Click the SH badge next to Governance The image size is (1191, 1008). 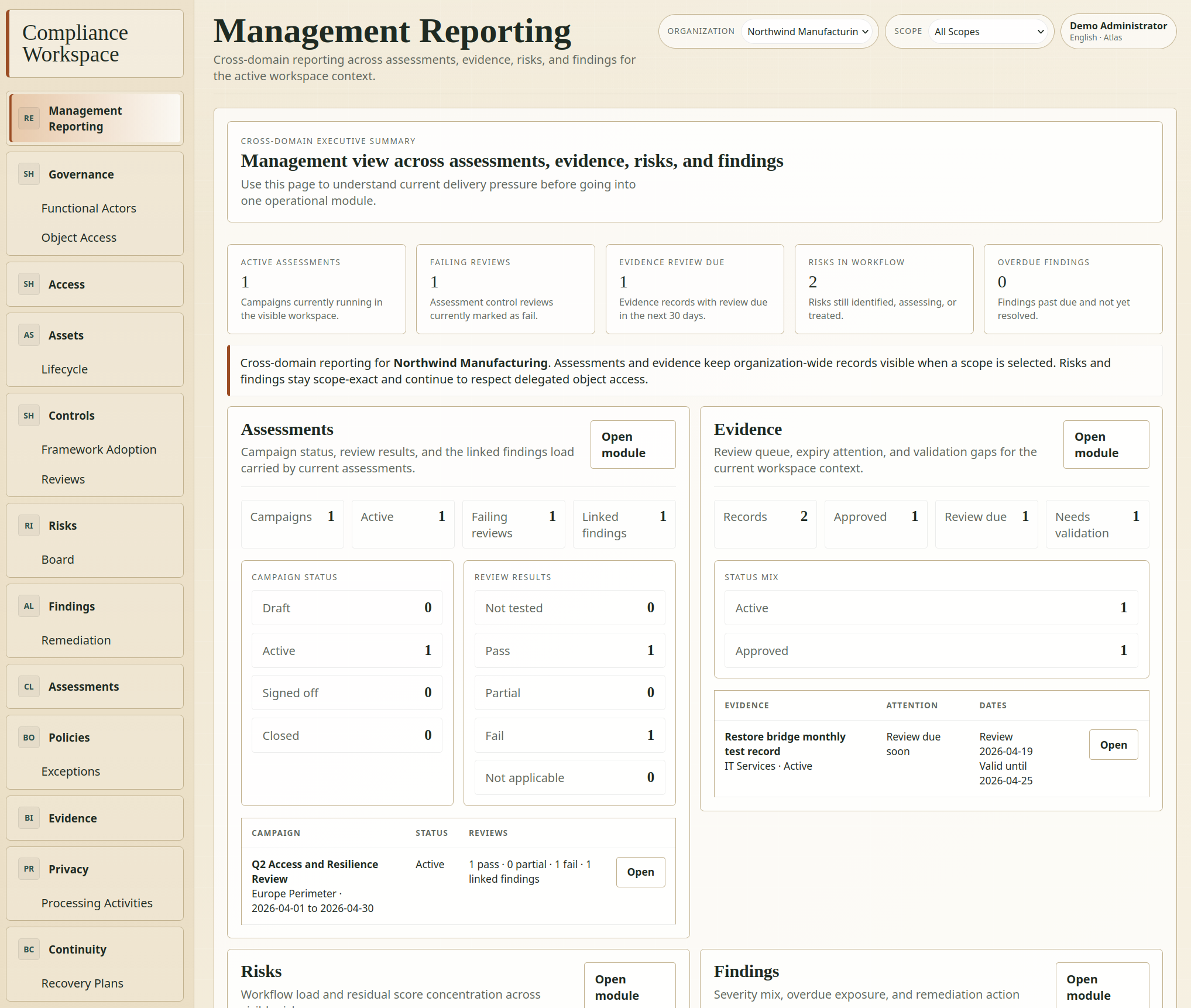click(29, 174)
